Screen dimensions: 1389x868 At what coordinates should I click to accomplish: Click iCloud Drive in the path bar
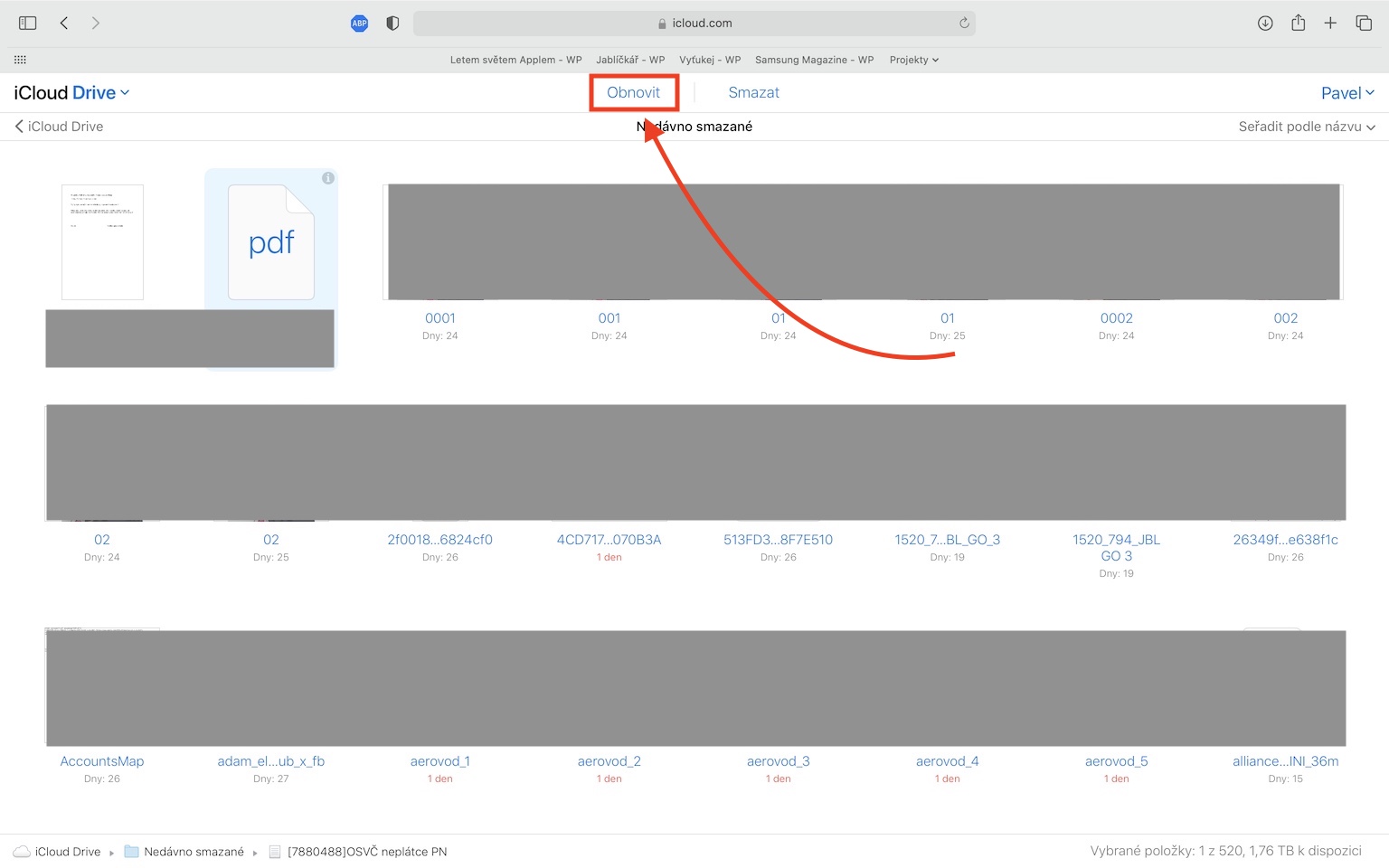(58, 852)
